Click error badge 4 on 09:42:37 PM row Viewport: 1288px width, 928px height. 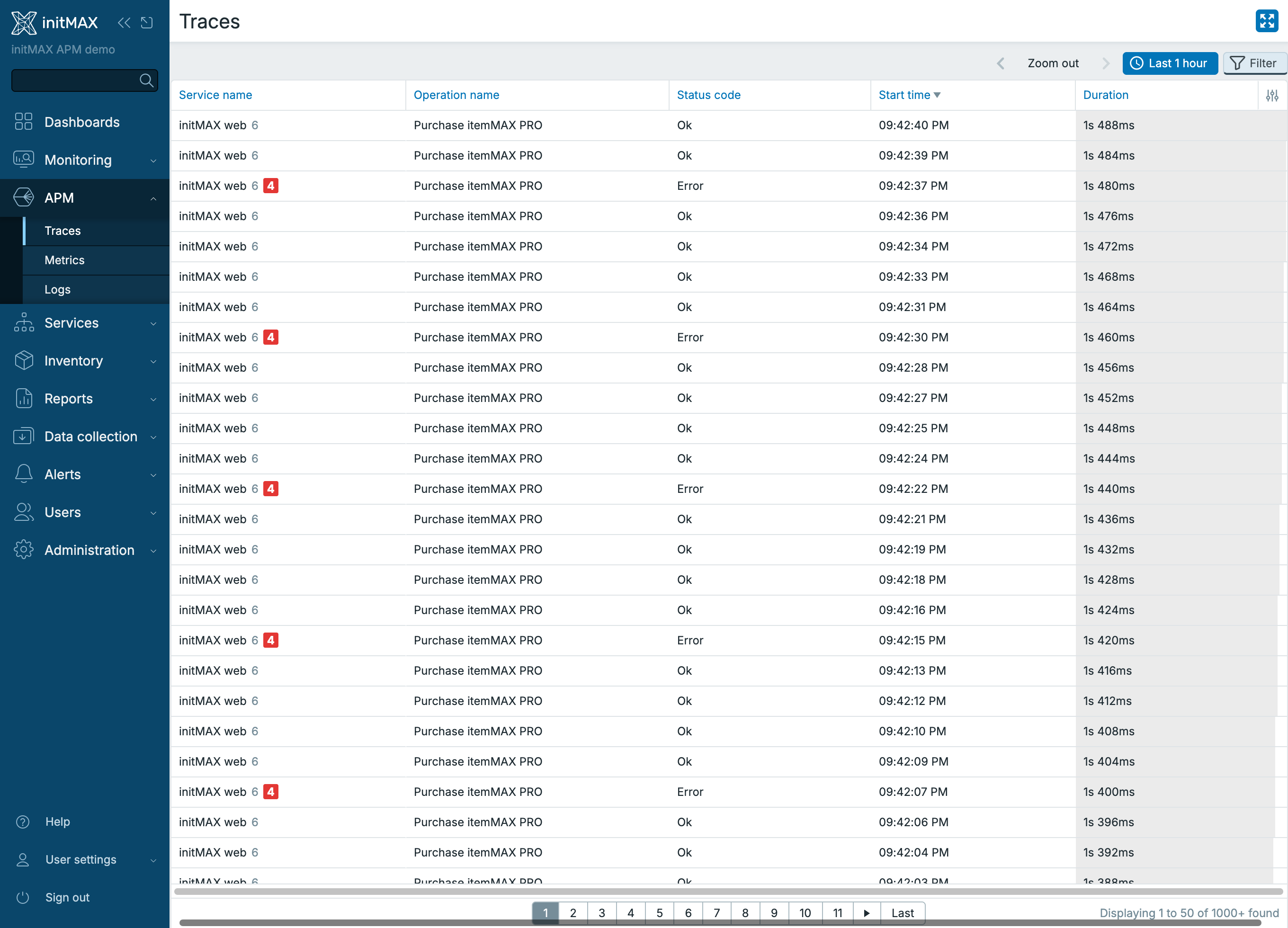click(x=270, y=186)
